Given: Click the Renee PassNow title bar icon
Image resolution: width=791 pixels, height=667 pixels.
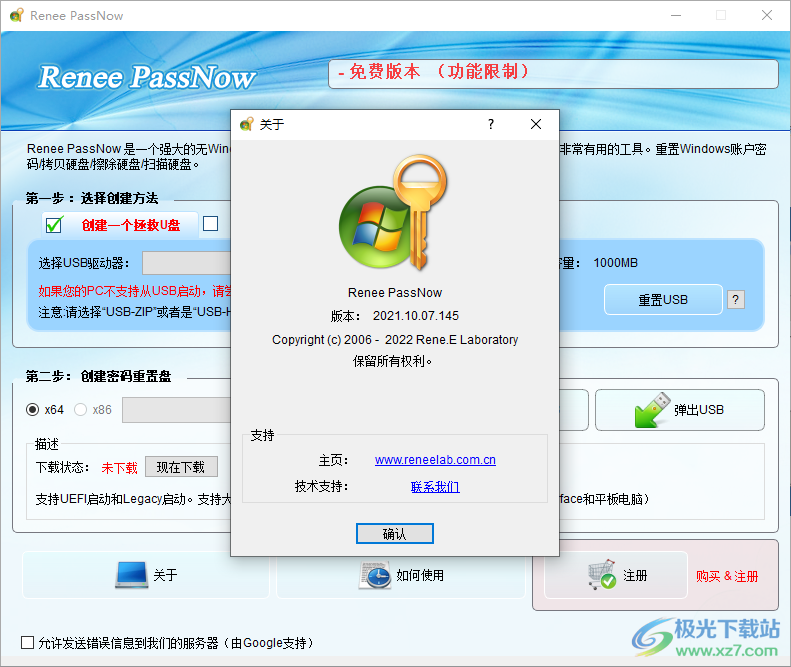Looking at the screenshot, I should (17, 15).
